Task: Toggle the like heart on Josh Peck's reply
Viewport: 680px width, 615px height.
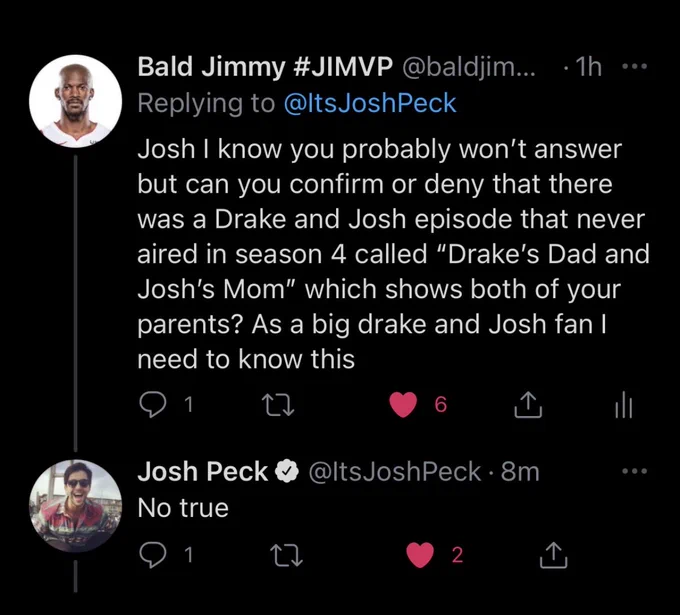Action: [x=420, y=555]
